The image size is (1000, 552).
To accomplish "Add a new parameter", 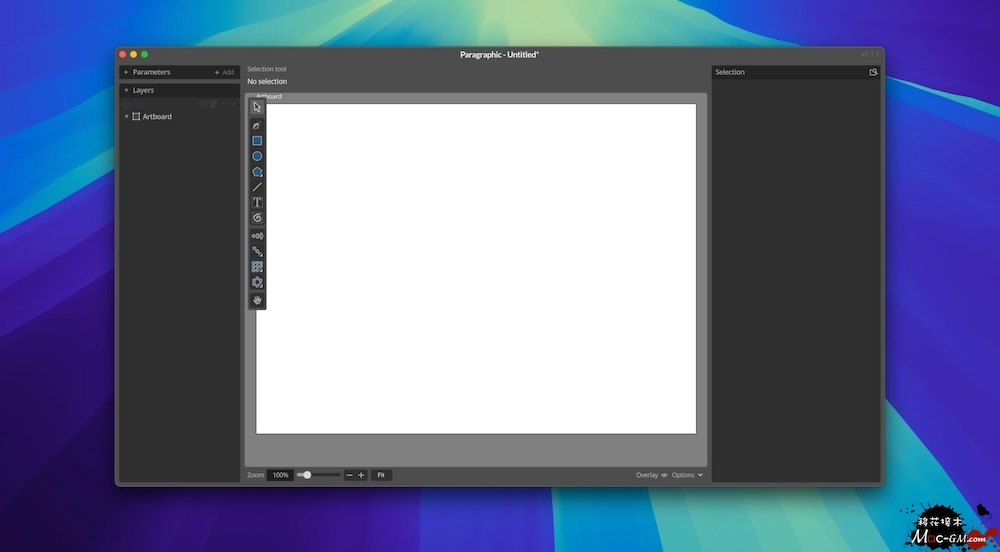I will pyautogui.click(x=224, y=72).
